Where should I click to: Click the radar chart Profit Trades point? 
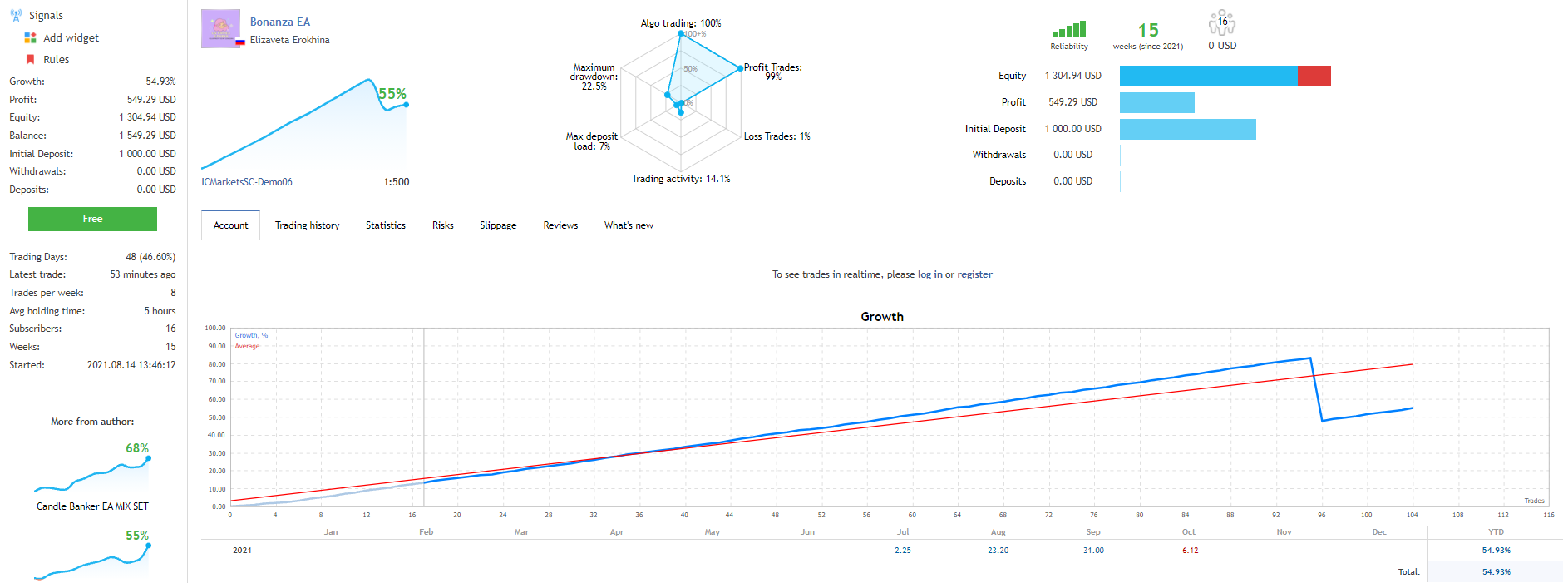[740, 68]
